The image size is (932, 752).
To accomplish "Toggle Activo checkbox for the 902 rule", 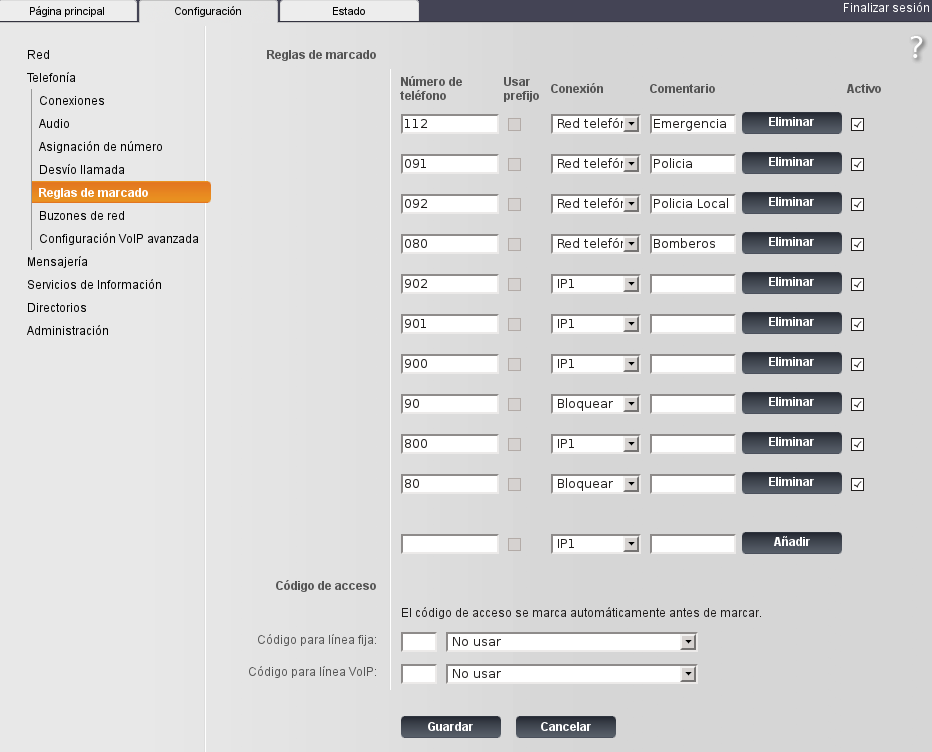I will point(857,285).
